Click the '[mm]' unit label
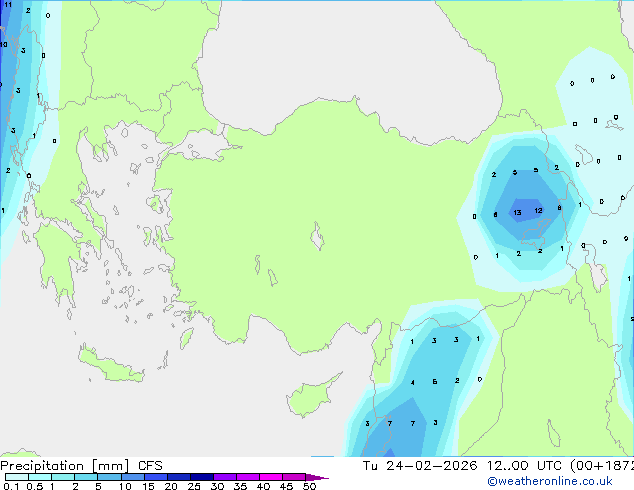The height and width of the screenshot is (490, 634). click(111, 466)
